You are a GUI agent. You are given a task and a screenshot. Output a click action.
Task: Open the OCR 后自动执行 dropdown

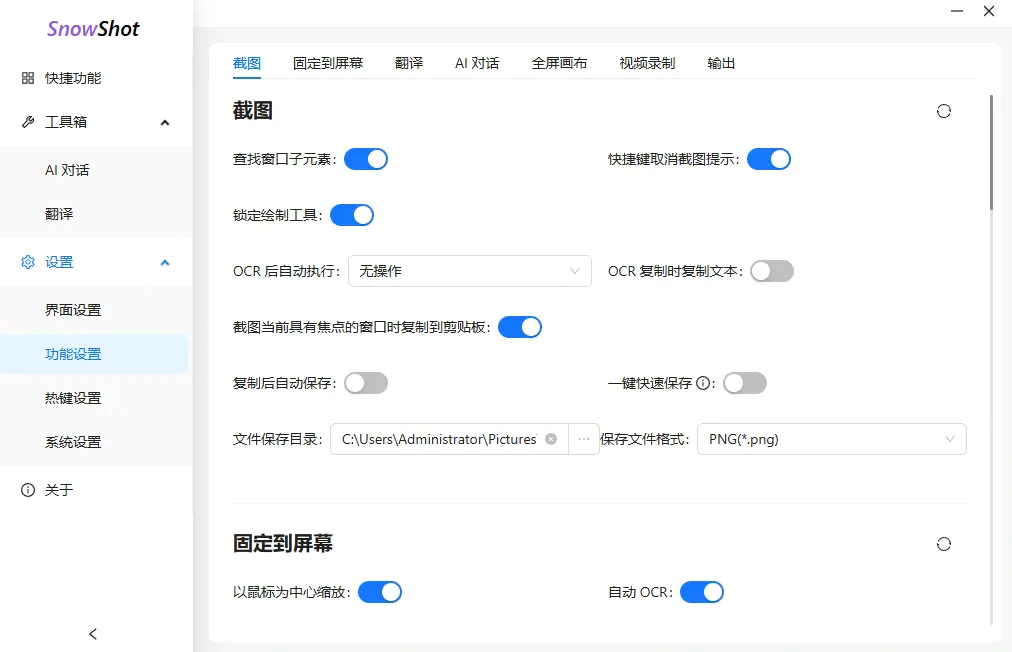[x=470, y=271]
